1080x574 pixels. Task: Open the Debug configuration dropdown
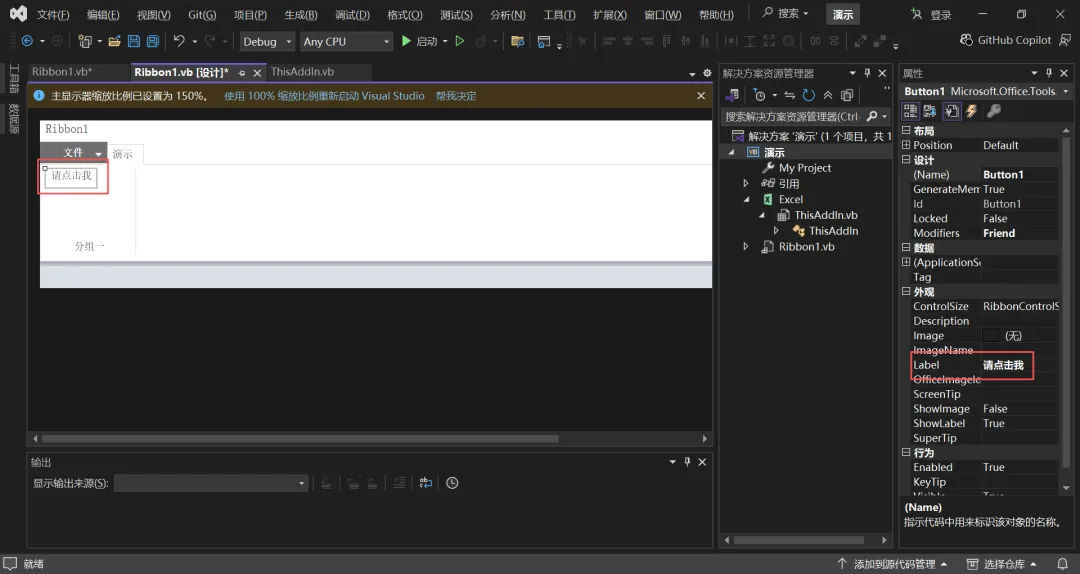[x=267, y=41]
